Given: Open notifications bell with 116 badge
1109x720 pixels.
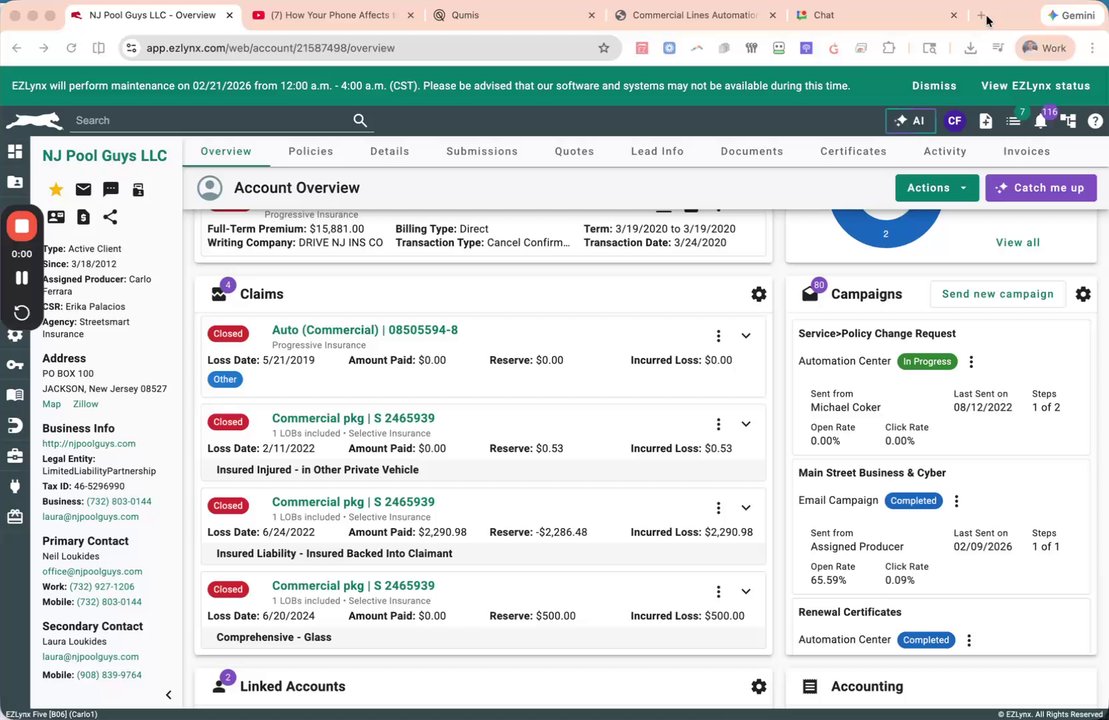Looking at the screenshot, I should tap(1041, 121).
